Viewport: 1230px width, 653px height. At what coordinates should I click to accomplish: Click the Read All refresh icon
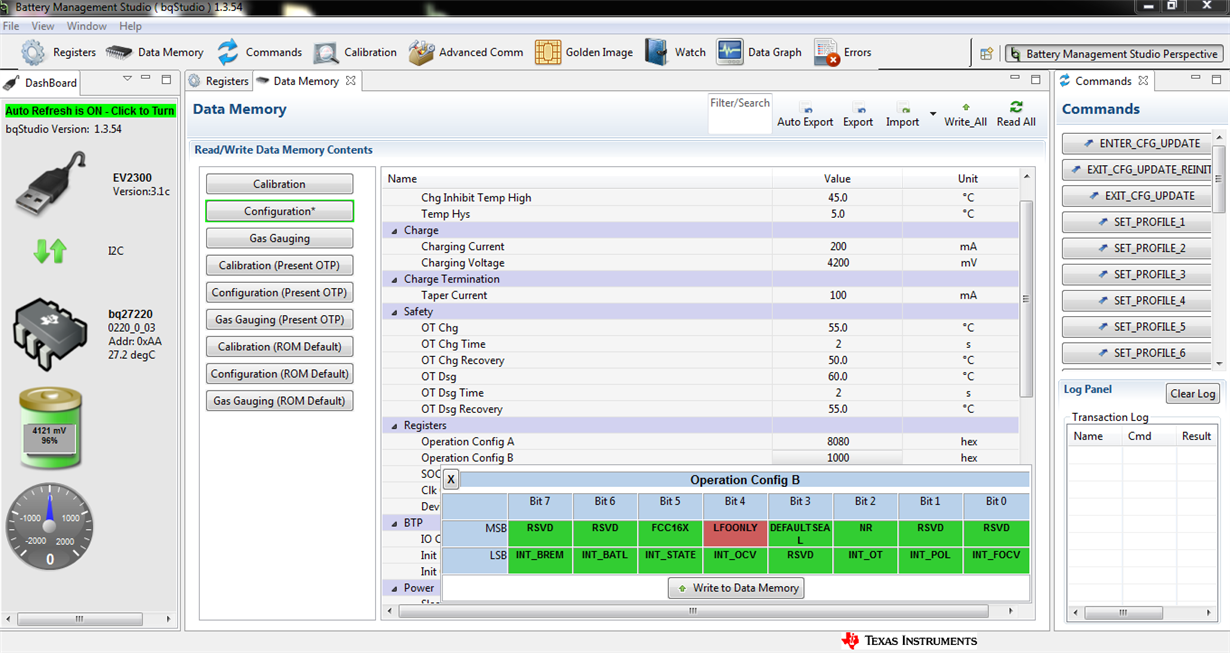1016,107
